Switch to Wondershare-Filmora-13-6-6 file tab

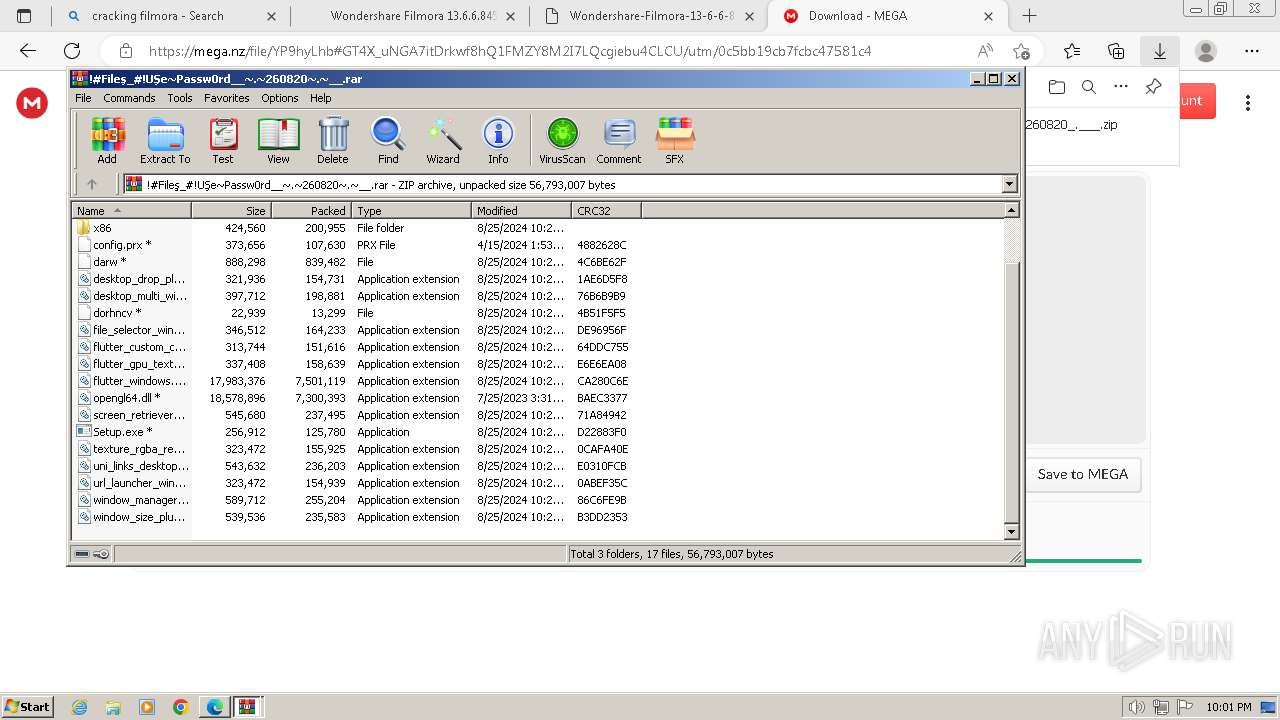[x=652, y=16]
